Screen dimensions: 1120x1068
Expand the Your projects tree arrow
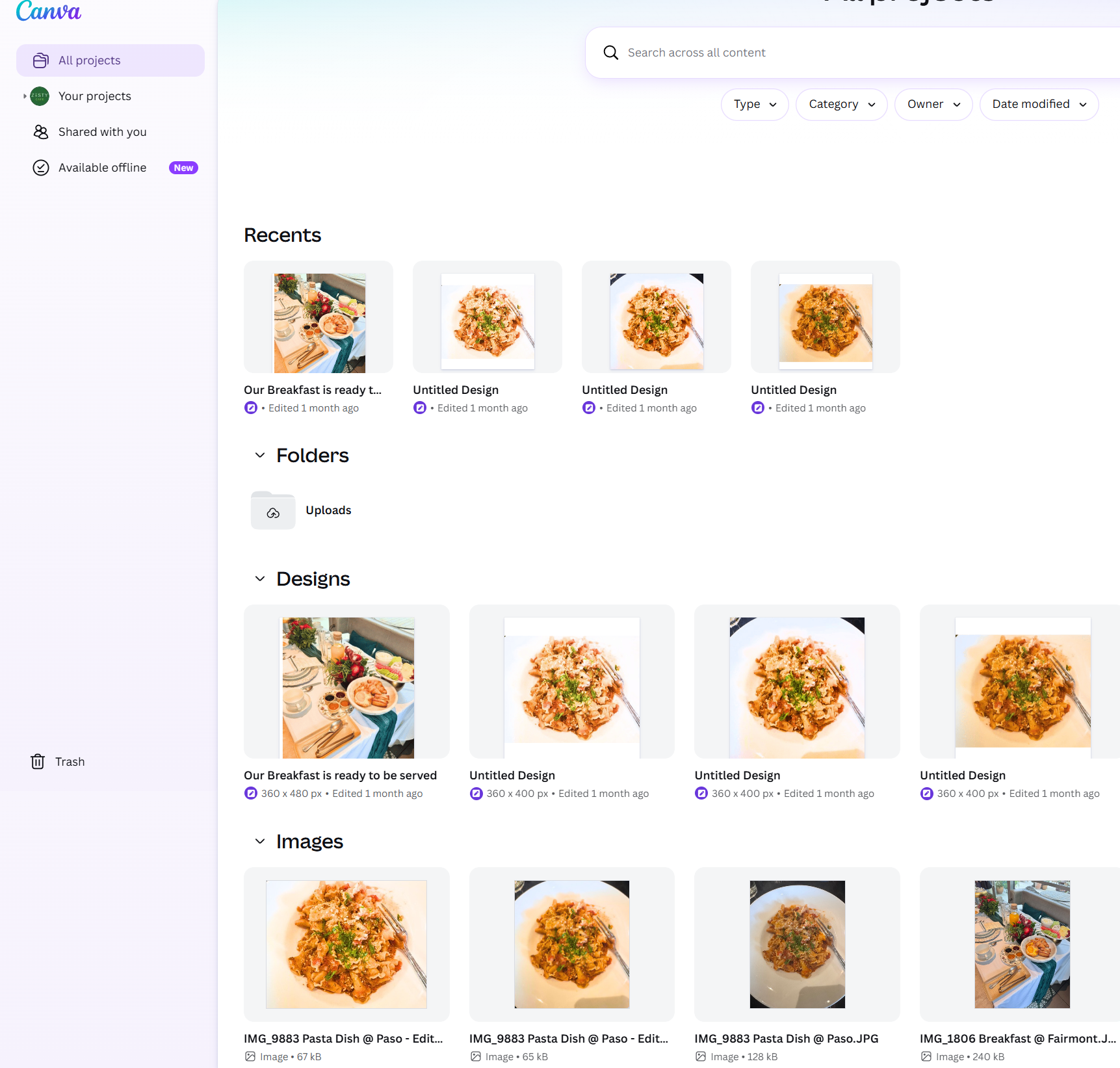(x=25, y=96)
